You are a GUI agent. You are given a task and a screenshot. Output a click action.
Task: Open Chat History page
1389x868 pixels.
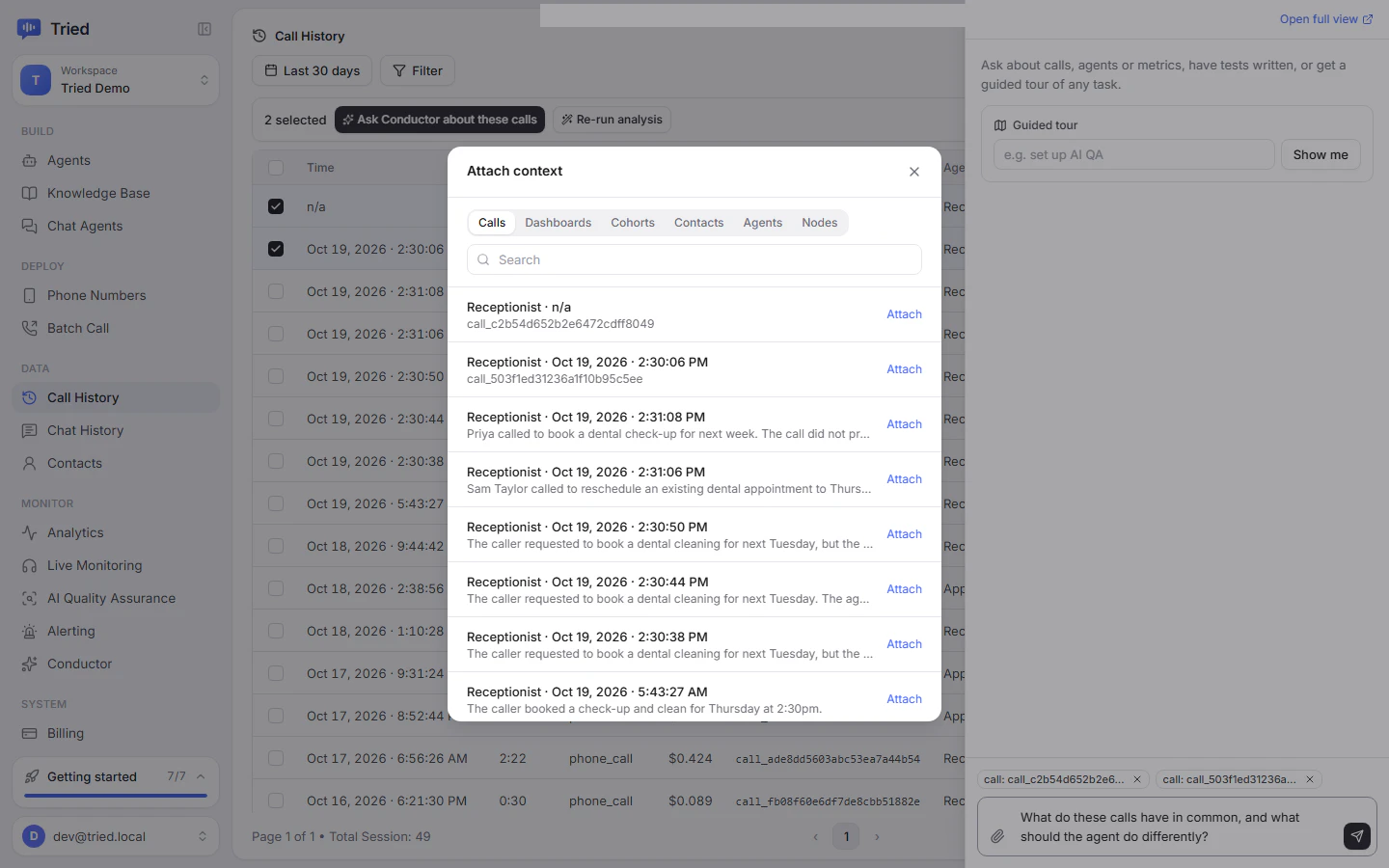(116, 430)
